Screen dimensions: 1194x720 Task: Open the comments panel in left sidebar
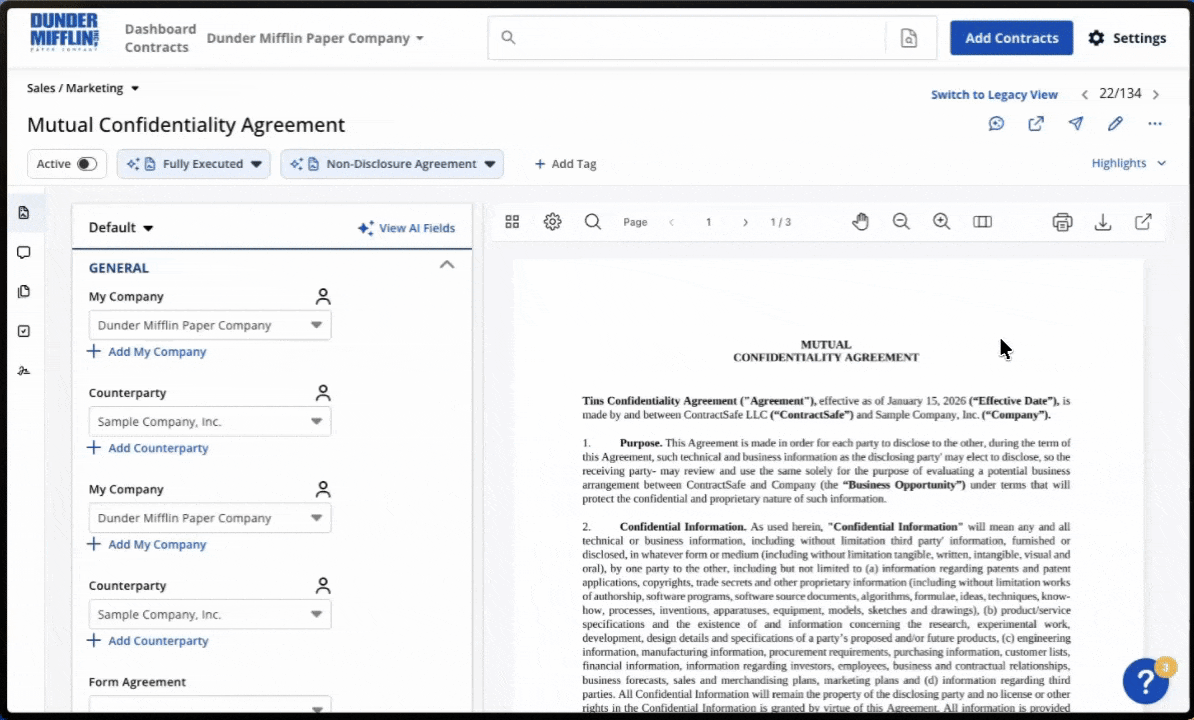point(24,252)
